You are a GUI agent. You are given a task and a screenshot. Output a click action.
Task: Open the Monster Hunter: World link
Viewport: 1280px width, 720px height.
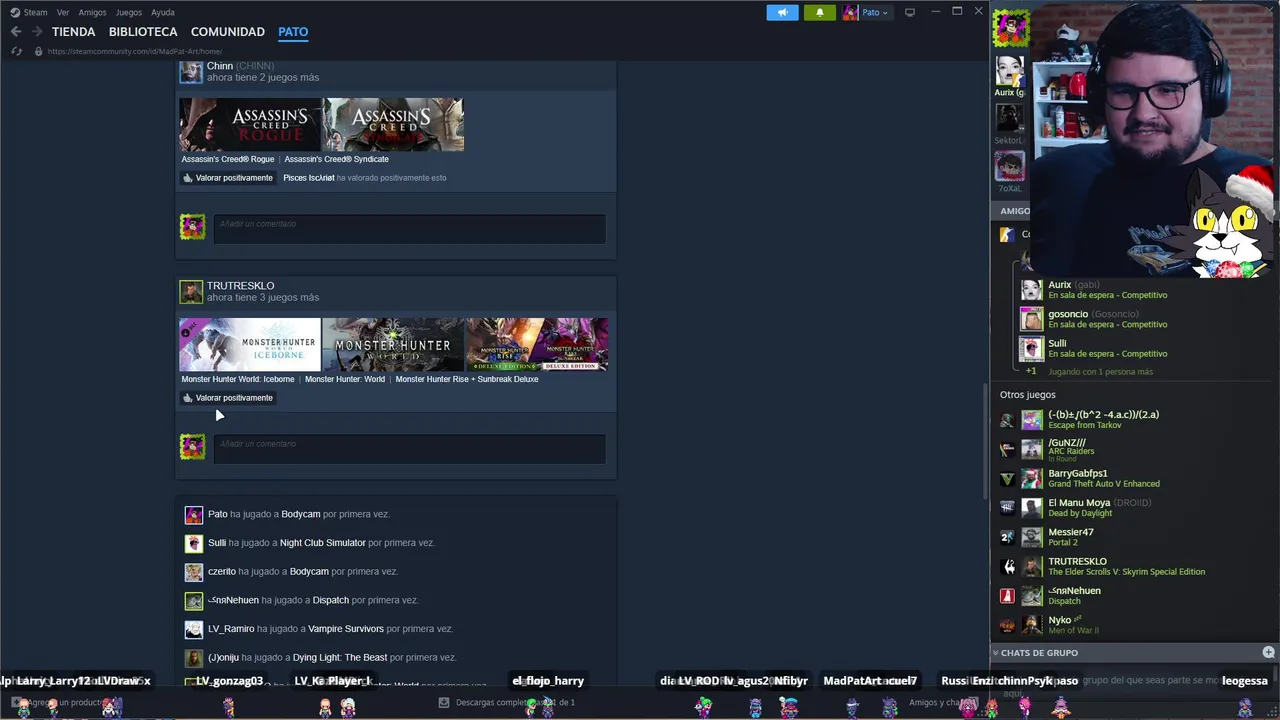345,379
